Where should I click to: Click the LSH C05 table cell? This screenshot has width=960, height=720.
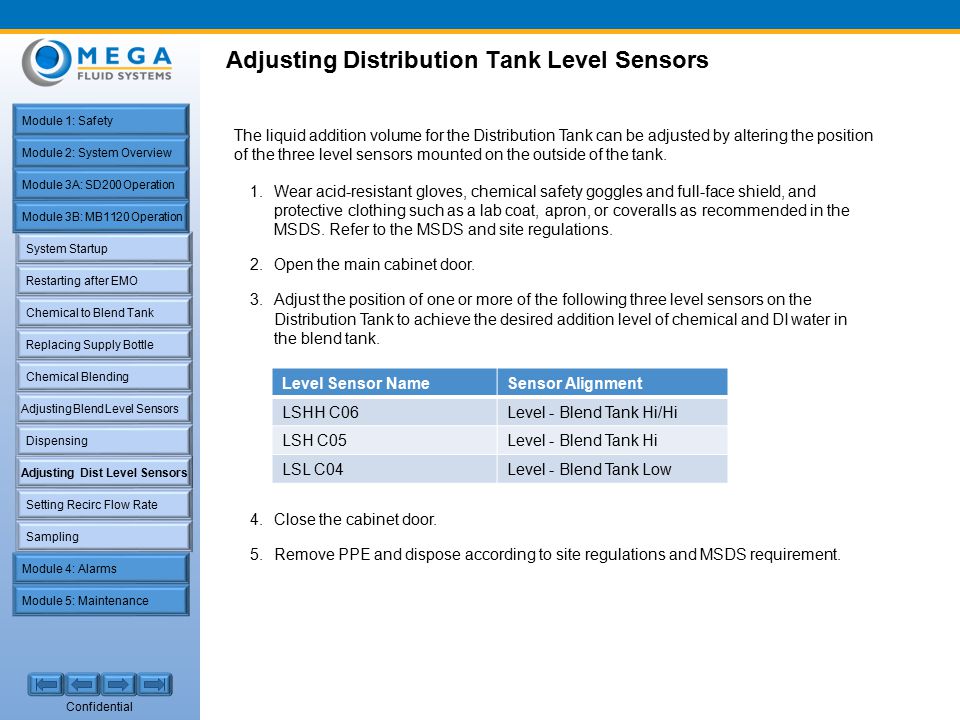[384, 440]
